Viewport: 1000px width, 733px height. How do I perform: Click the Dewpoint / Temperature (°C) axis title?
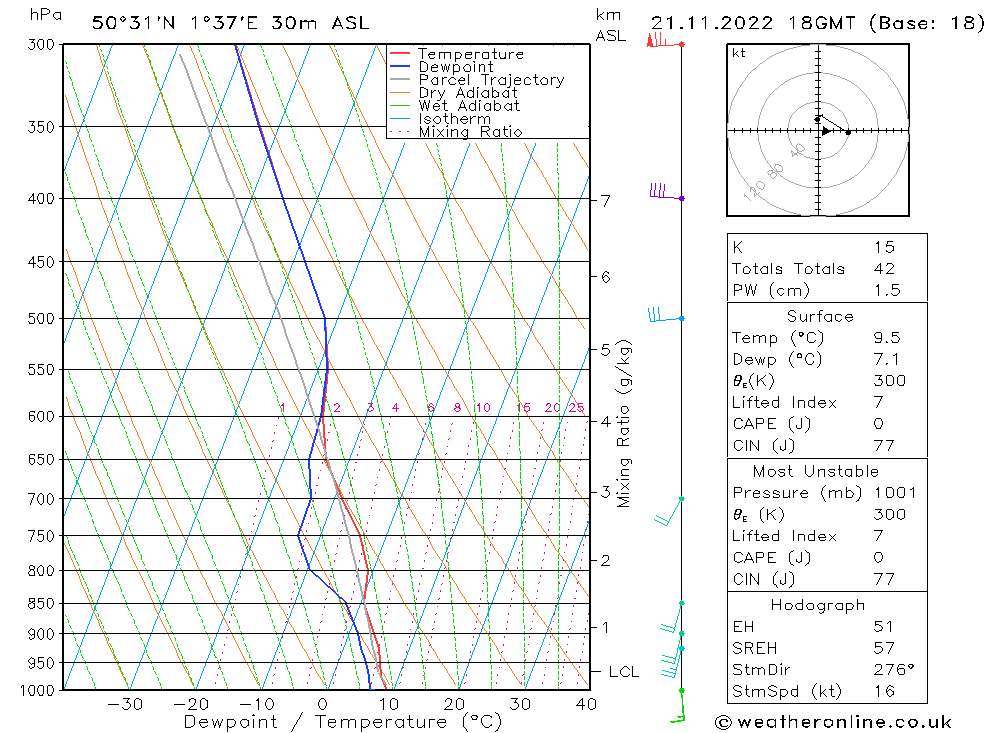pyautogui.click(x=343, y=722)
